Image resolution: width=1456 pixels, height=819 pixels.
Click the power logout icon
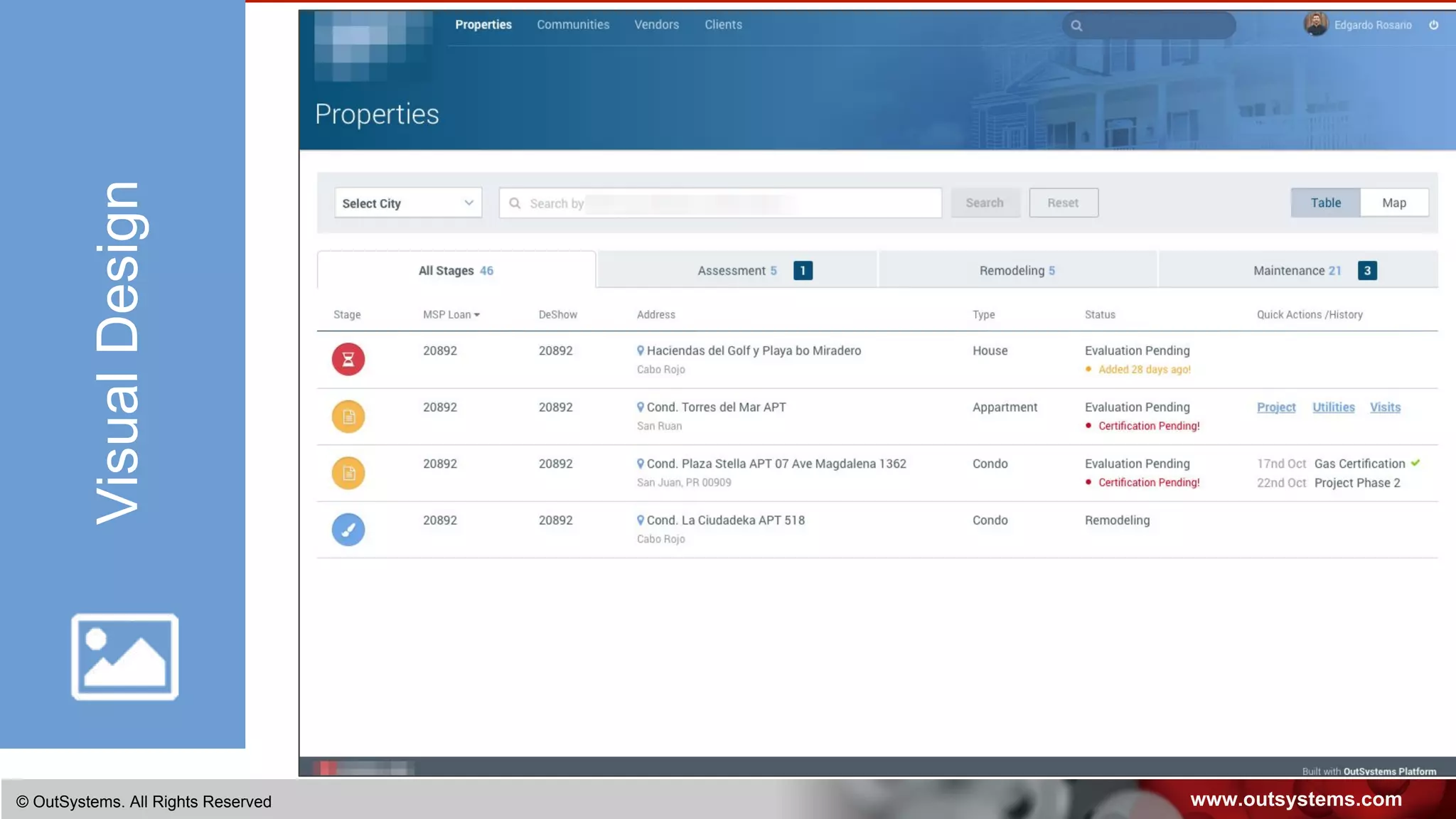click(x=1433, y=25)
